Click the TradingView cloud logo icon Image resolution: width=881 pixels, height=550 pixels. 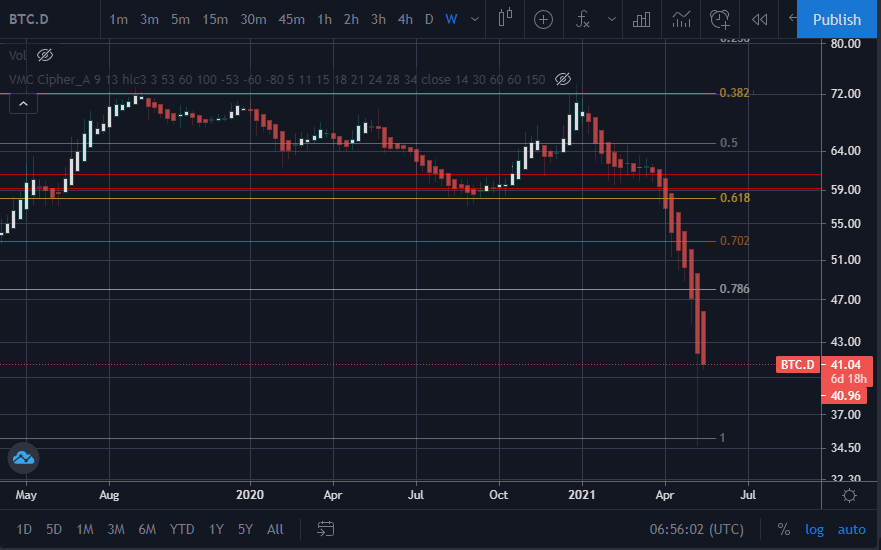pos(23,458)
